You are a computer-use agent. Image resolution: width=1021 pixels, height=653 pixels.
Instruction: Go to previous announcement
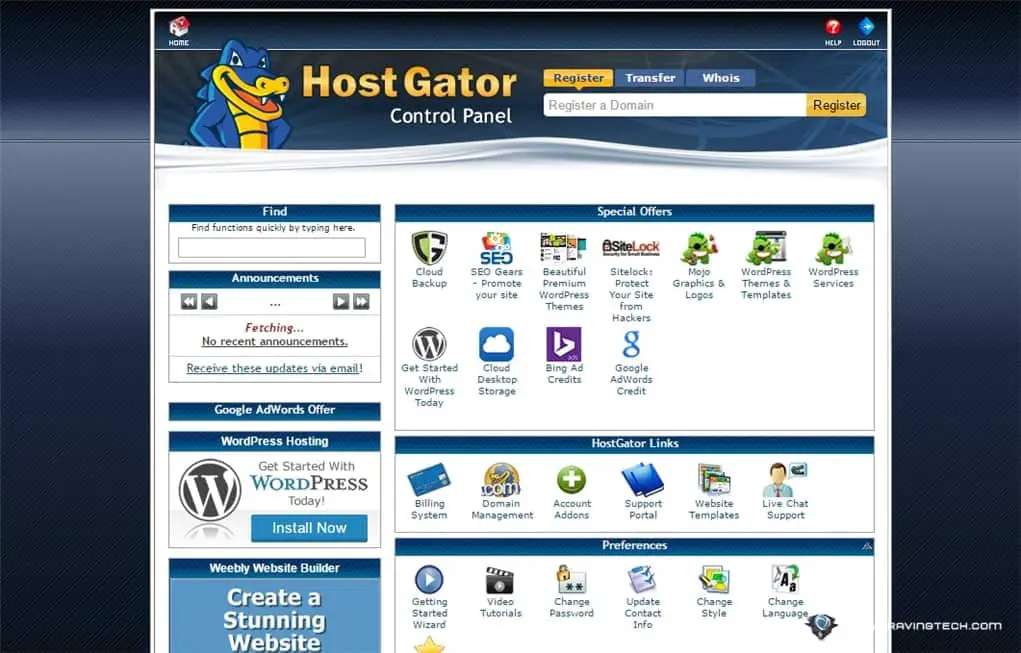209,301
